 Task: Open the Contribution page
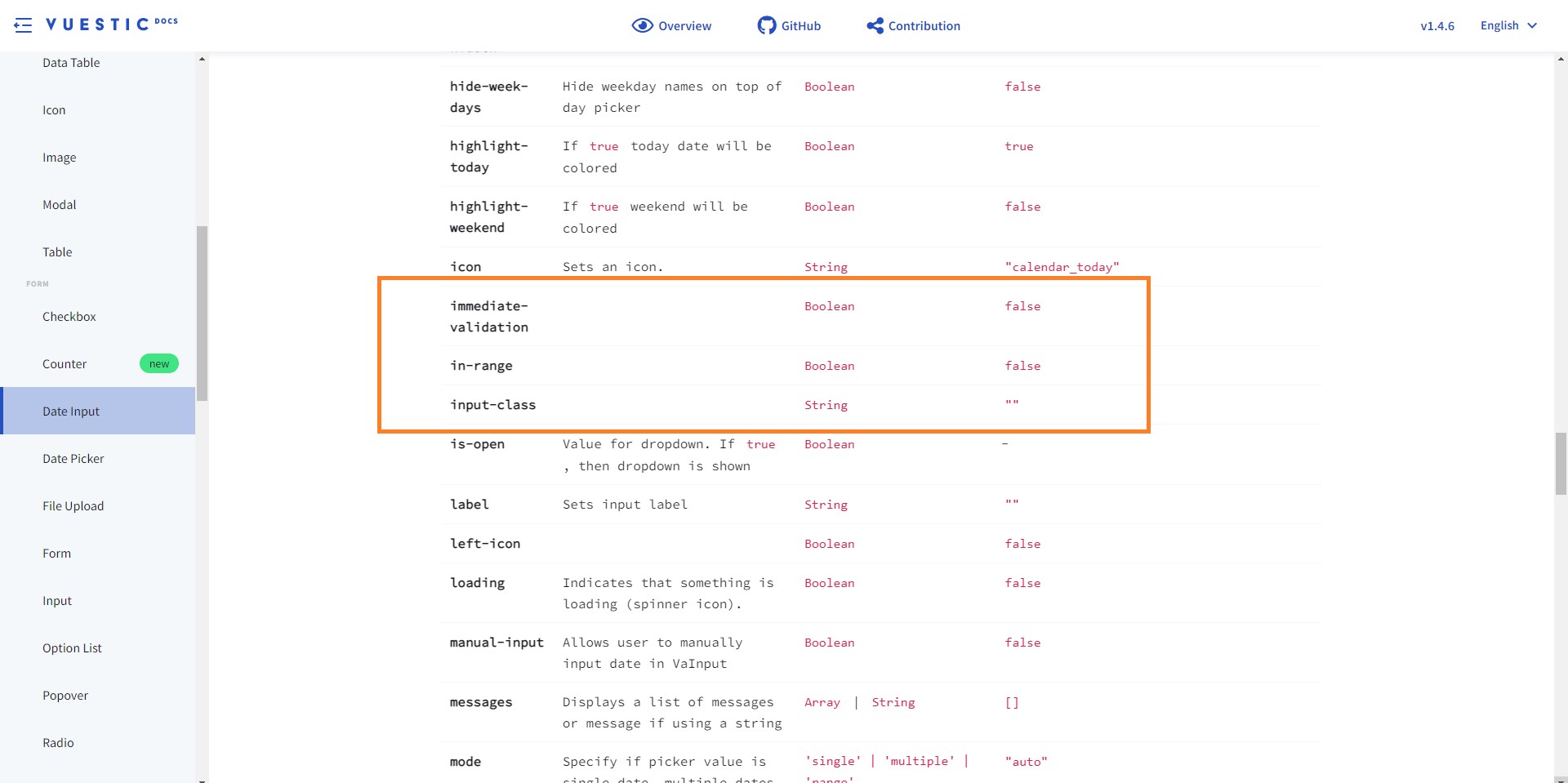(x=924, y=25)
